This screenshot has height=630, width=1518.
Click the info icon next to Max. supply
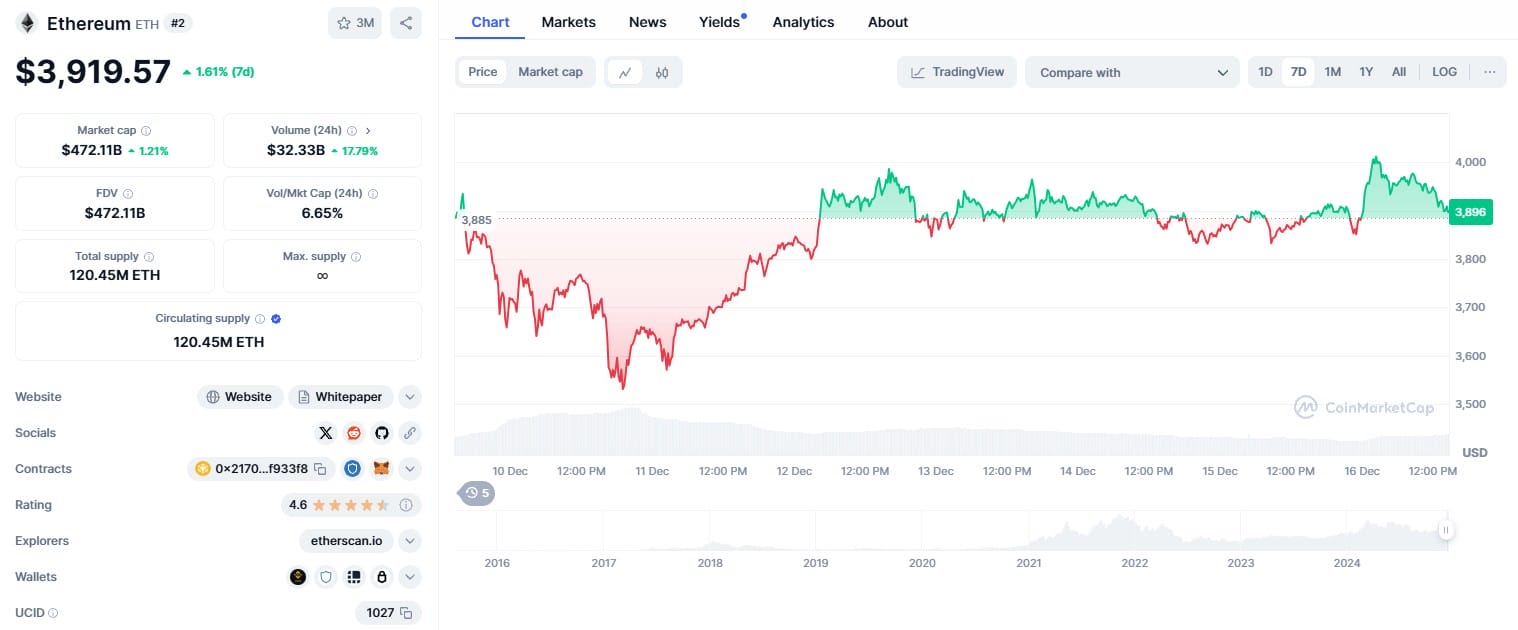(356, 257)
